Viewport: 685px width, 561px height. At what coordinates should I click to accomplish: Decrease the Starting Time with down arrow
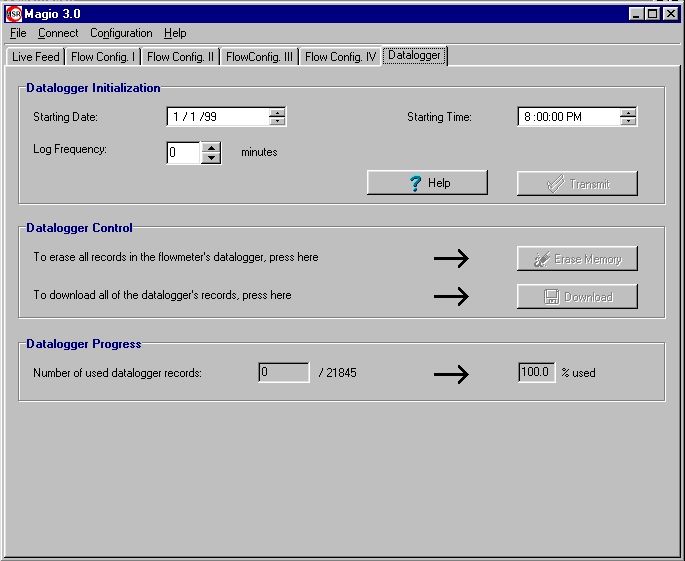point(628,121)
